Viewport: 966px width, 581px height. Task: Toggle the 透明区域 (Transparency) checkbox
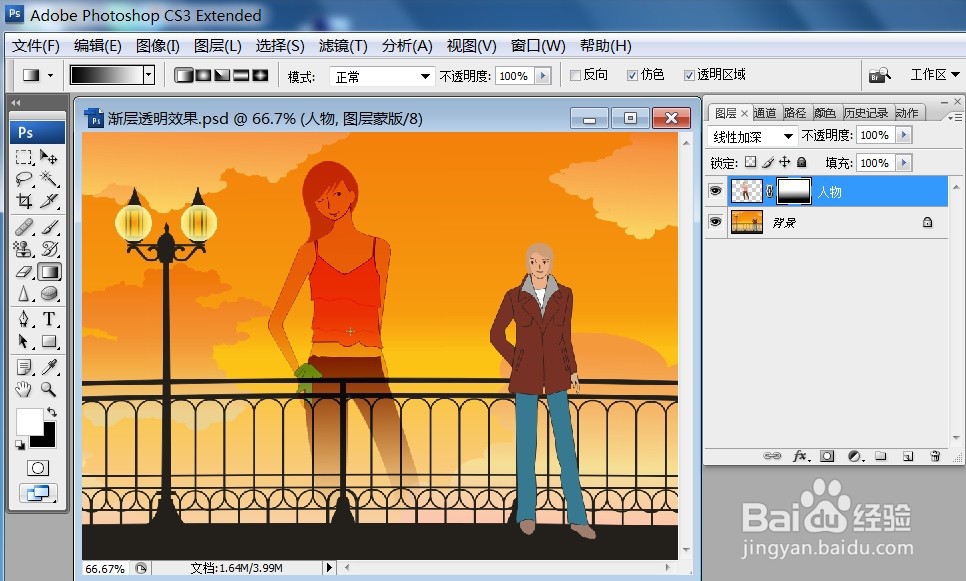pyautogui.click(x=689, y=75)
